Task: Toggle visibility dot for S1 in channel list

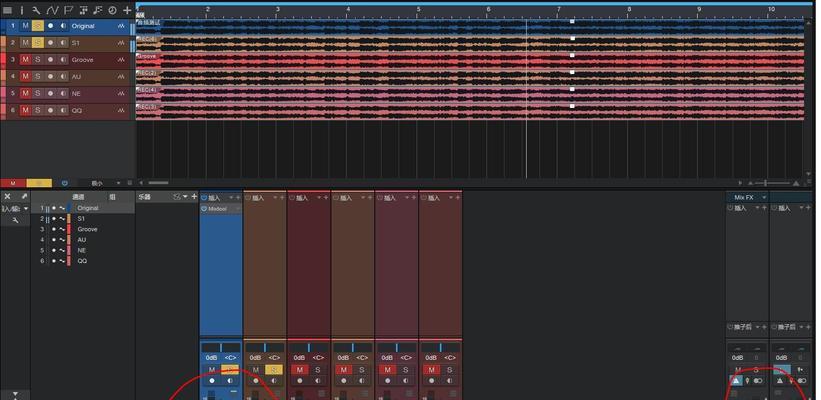Action: (53, 218)
